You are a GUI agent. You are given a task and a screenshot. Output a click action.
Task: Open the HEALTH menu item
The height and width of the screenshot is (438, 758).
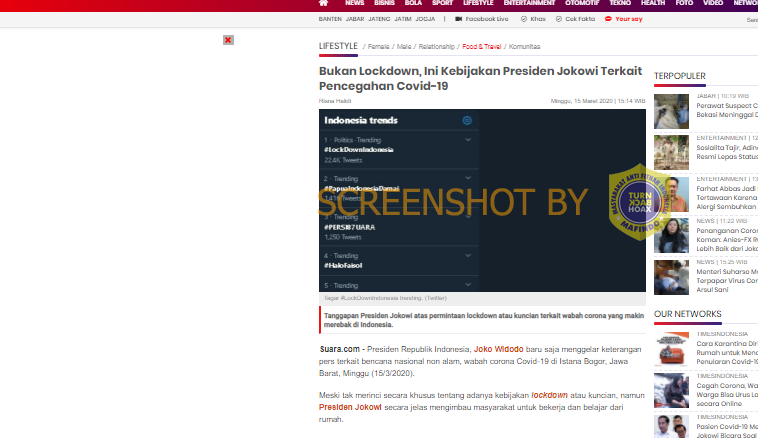(x=653, y=3)
